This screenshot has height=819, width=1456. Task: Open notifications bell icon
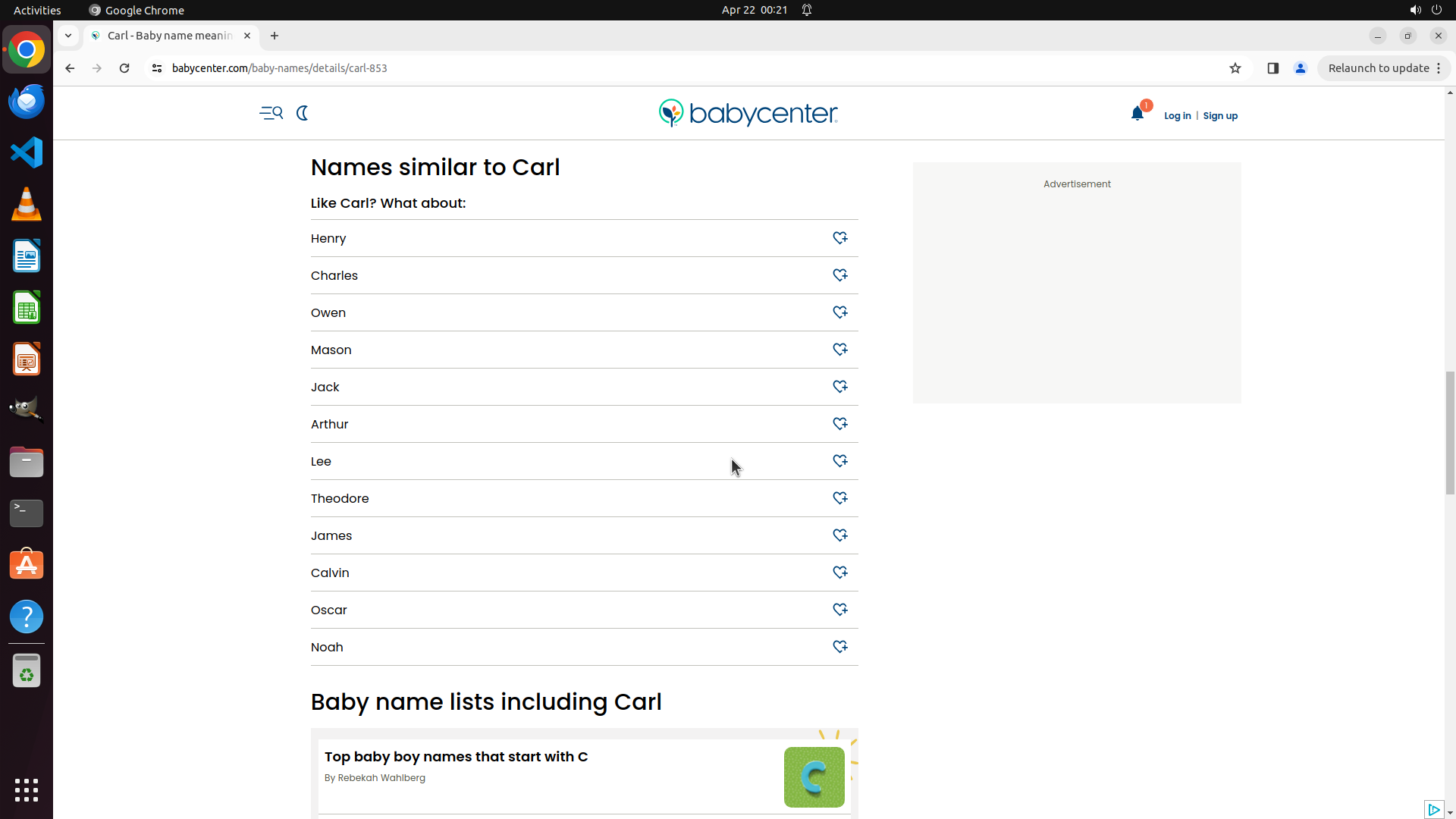pyautogui.click(x=1137, y=114)
